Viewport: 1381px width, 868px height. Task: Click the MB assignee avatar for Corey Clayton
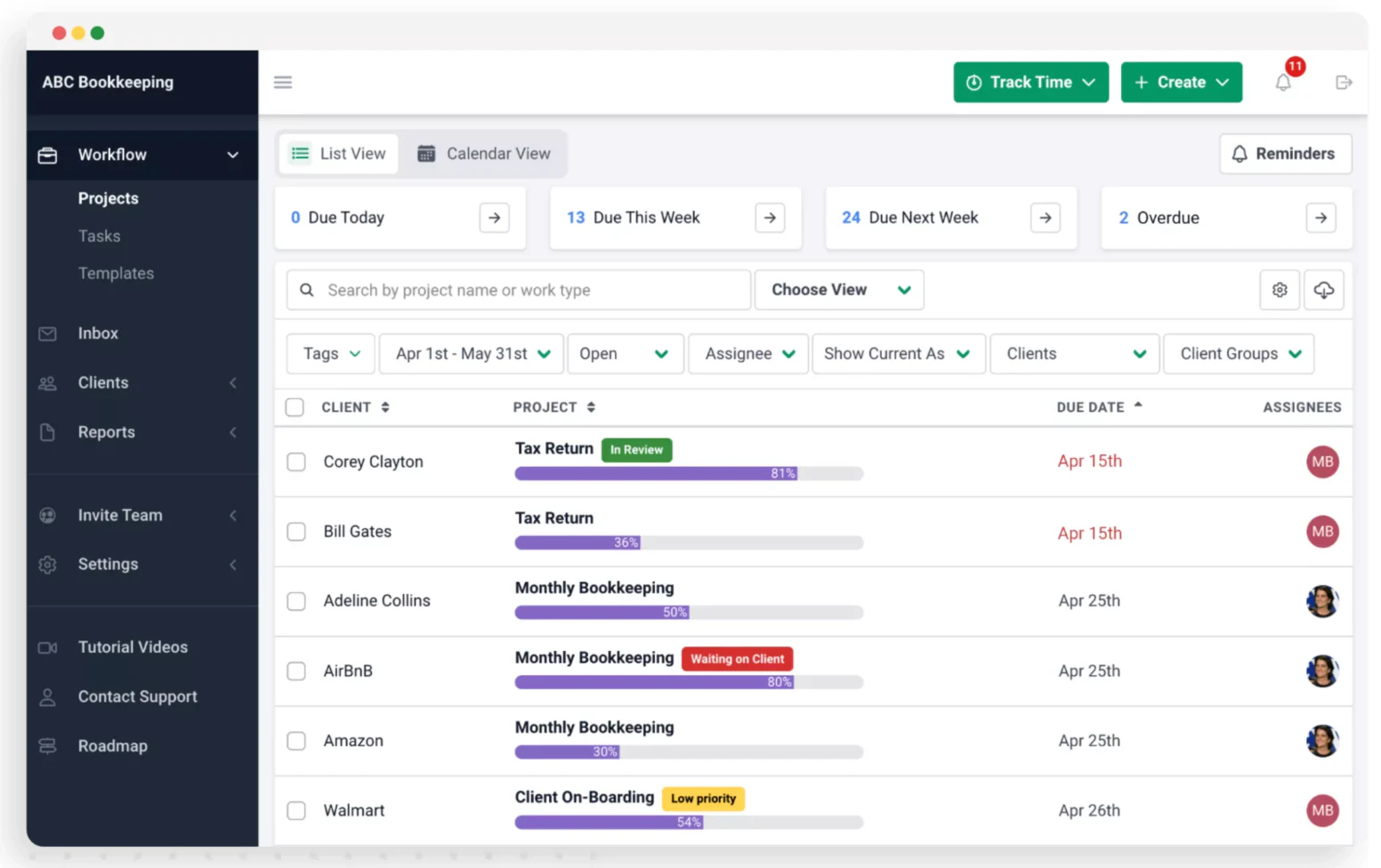[x=1322, y=462]
